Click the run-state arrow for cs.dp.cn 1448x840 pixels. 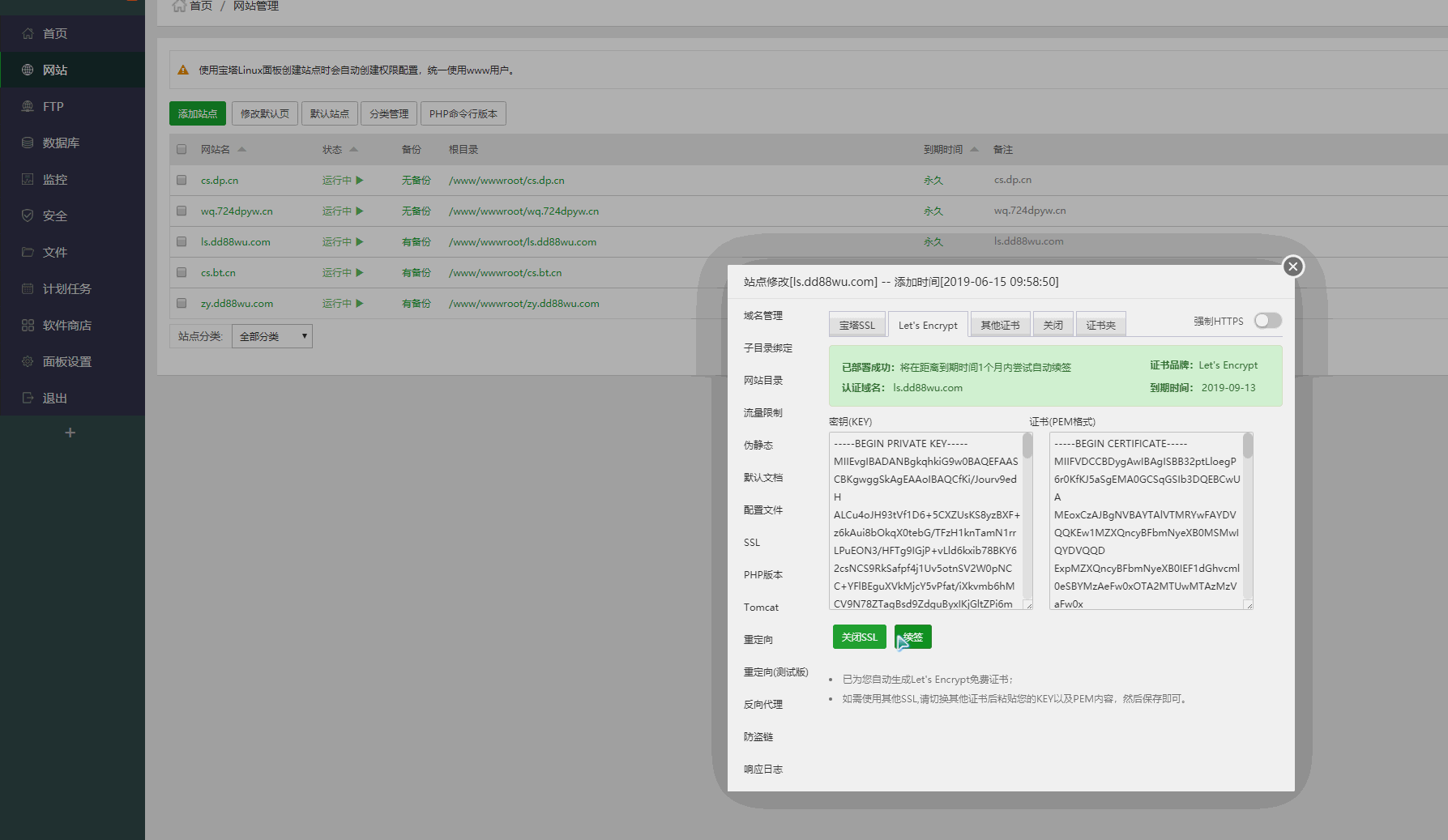[359, 180]
